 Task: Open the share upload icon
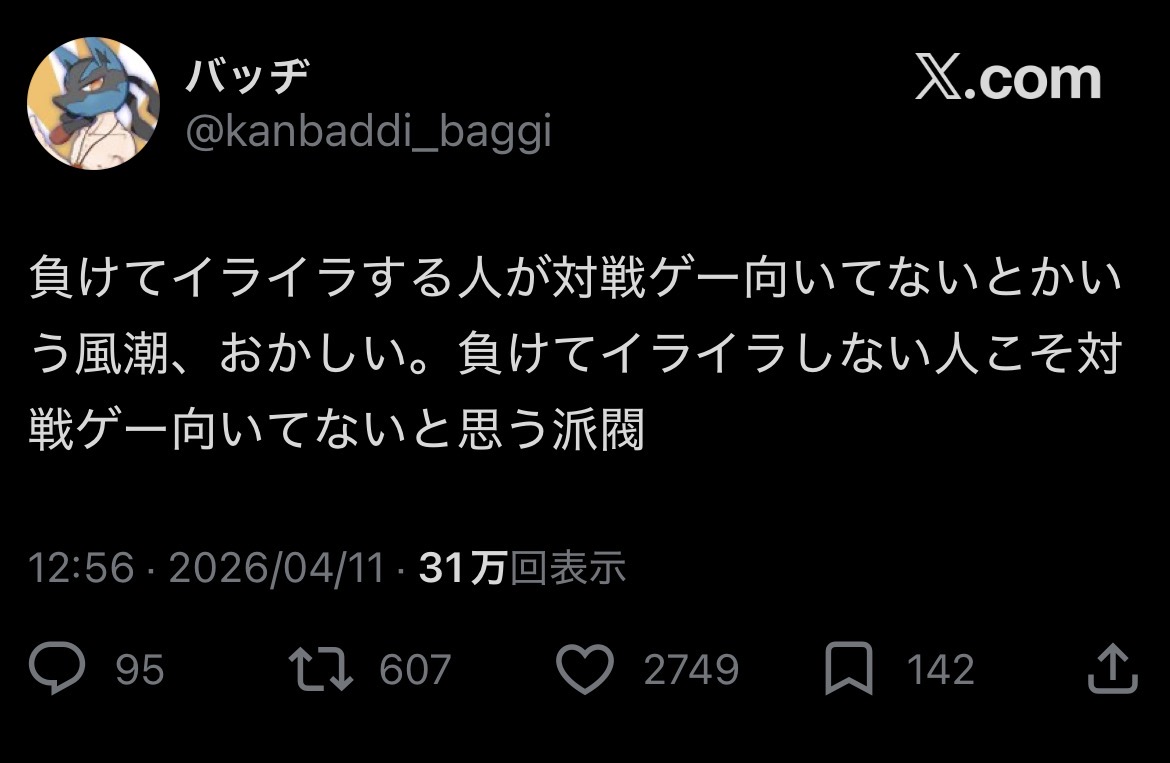[1113, 668]
